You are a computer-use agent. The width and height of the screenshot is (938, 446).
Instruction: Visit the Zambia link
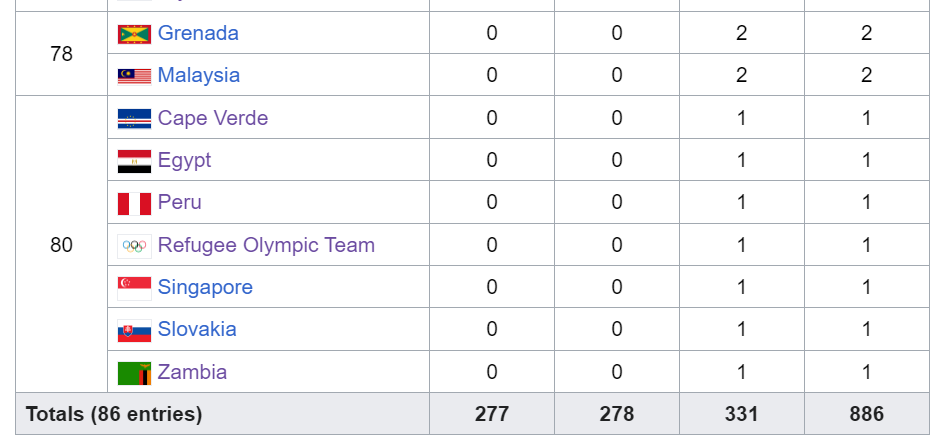[192, 372]
